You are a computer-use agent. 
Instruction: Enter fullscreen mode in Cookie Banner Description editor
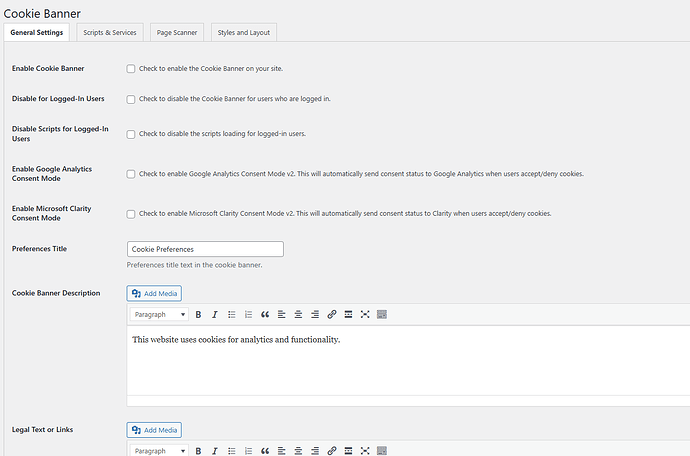pos(365,314)
